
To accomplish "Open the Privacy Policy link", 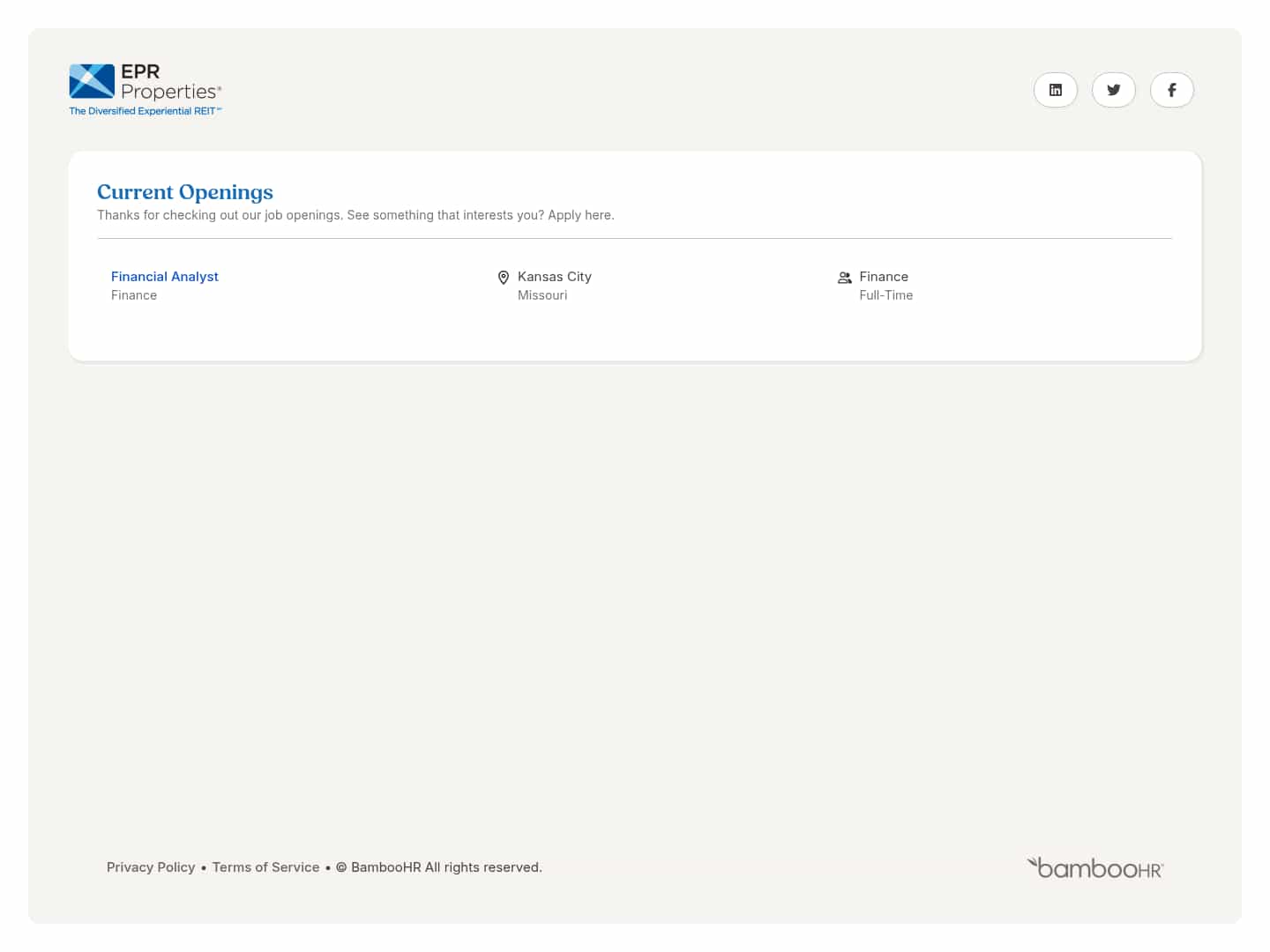I will (151, 867).
